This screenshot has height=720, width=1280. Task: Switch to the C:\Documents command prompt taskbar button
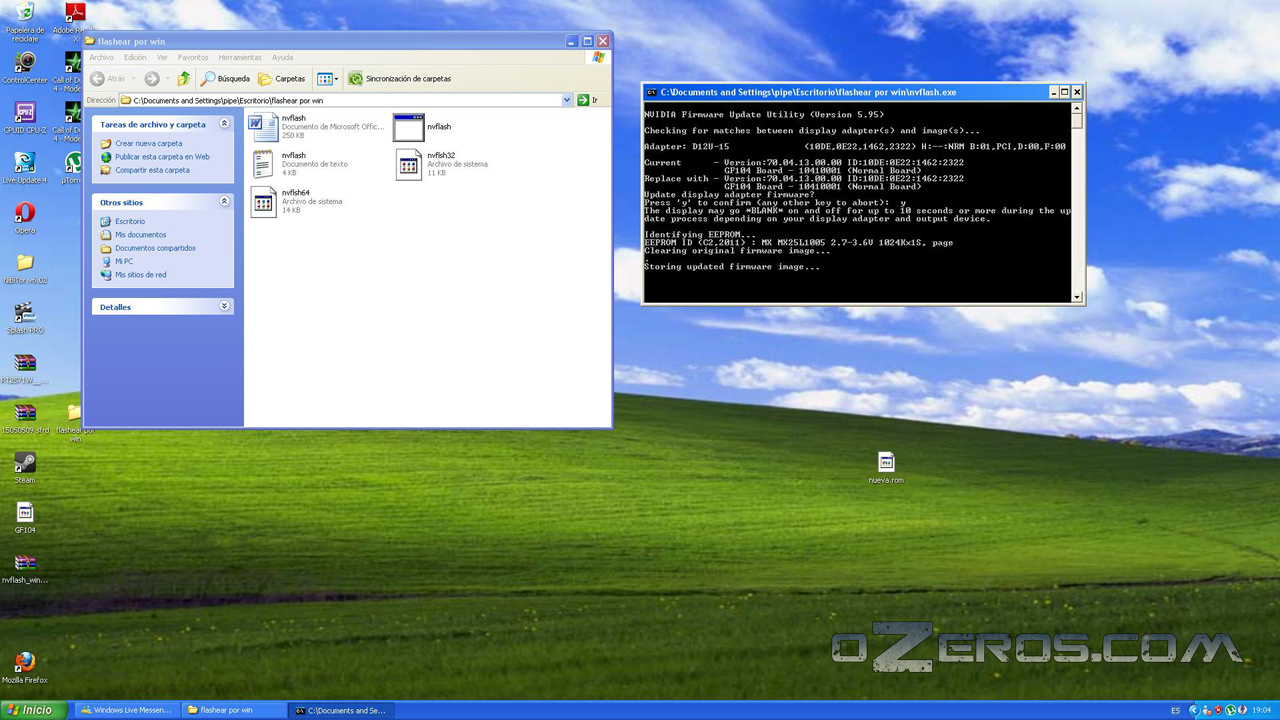[340, 710]
